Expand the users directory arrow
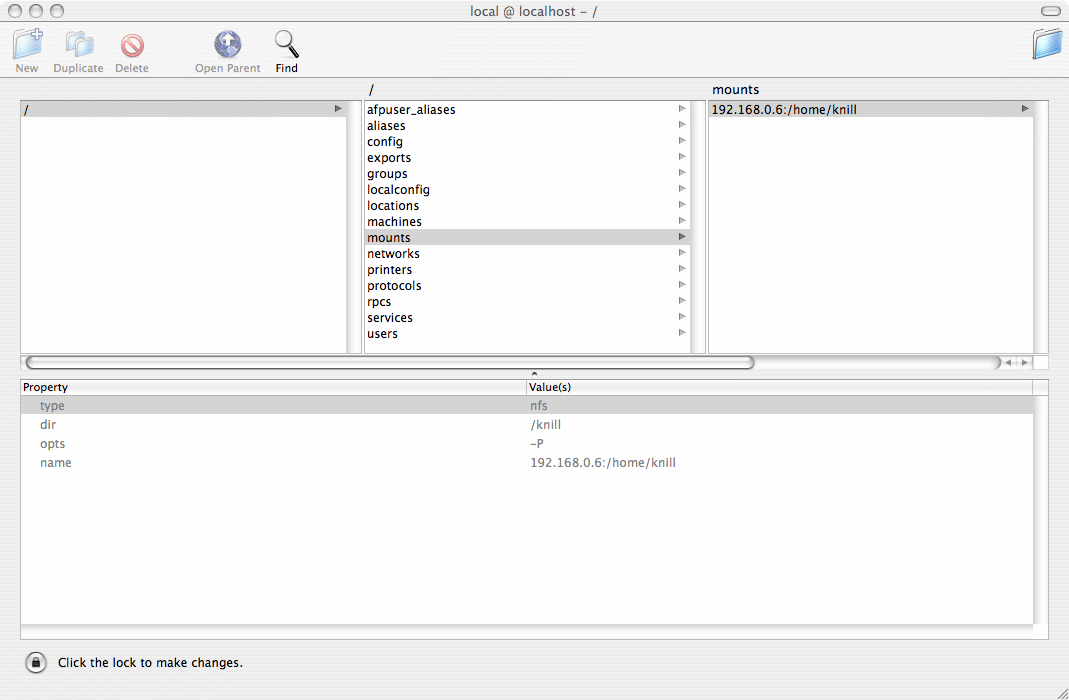 click(x=682, y=333)
